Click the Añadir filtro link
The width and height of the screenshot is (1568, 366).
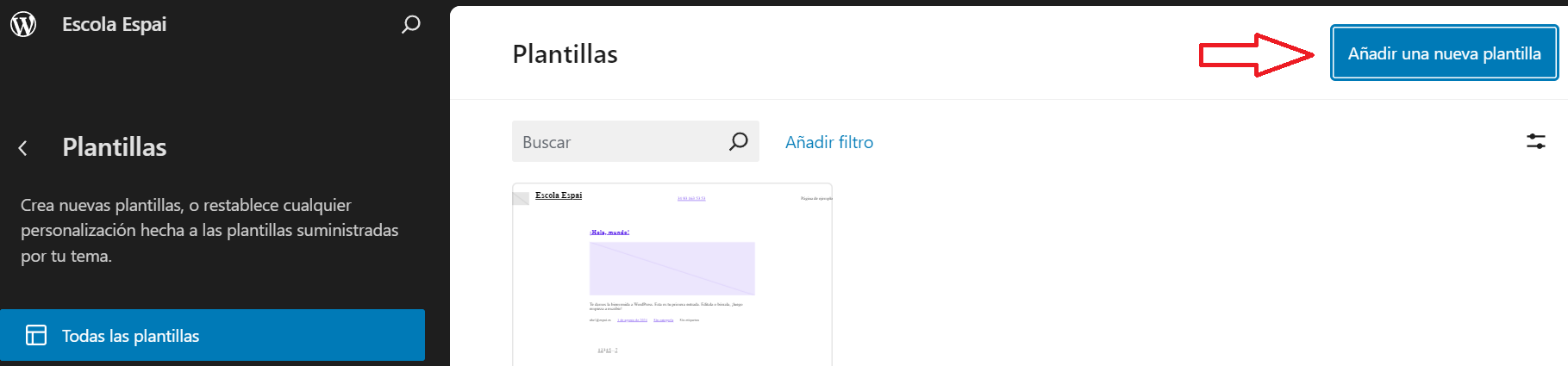click(828, 142)
